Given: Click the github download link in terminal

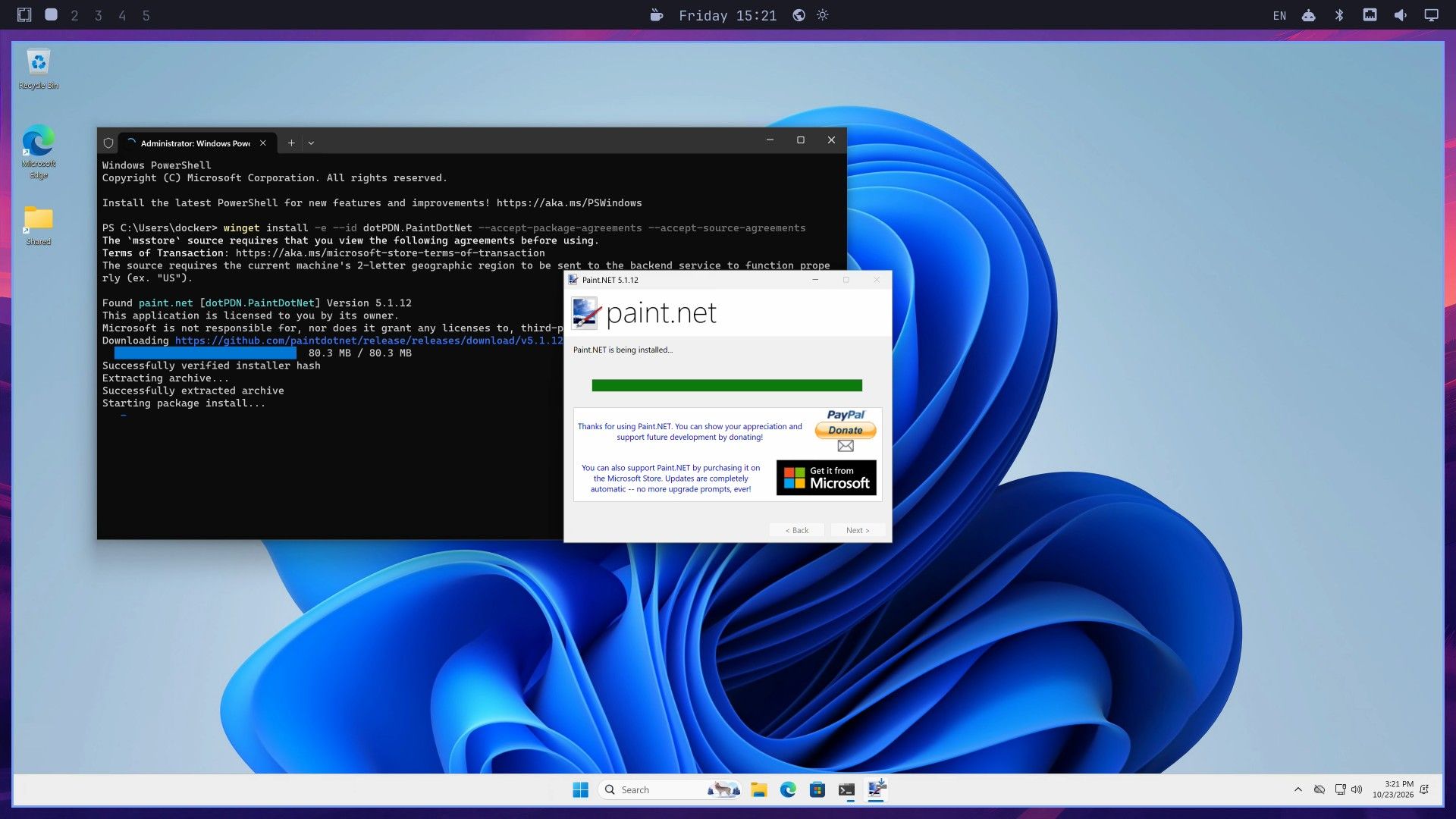Looking at the screenshot, I should (369, 340).
